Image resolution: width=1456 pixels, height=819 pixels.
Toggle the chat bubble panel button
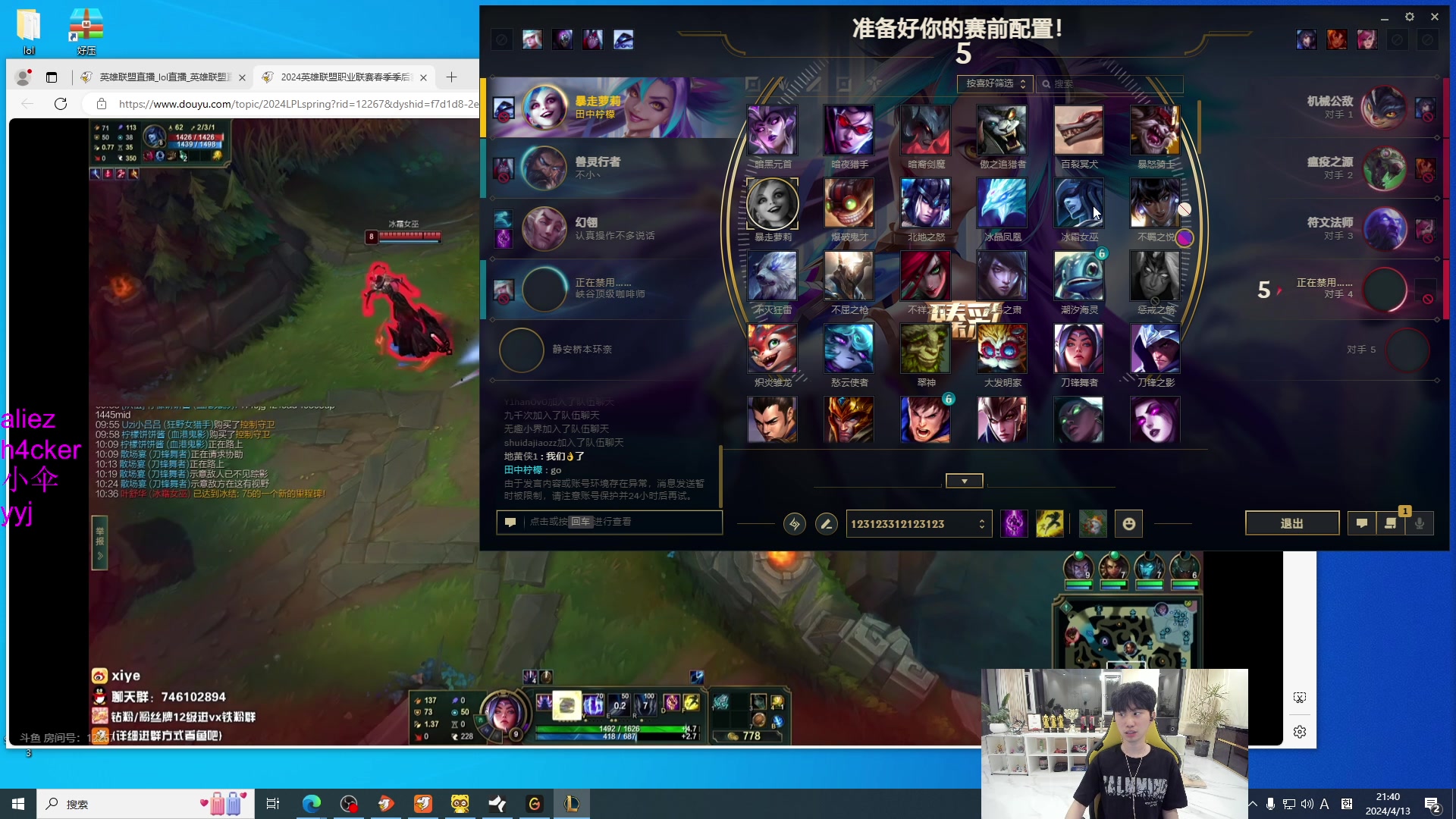(1362, 523)
